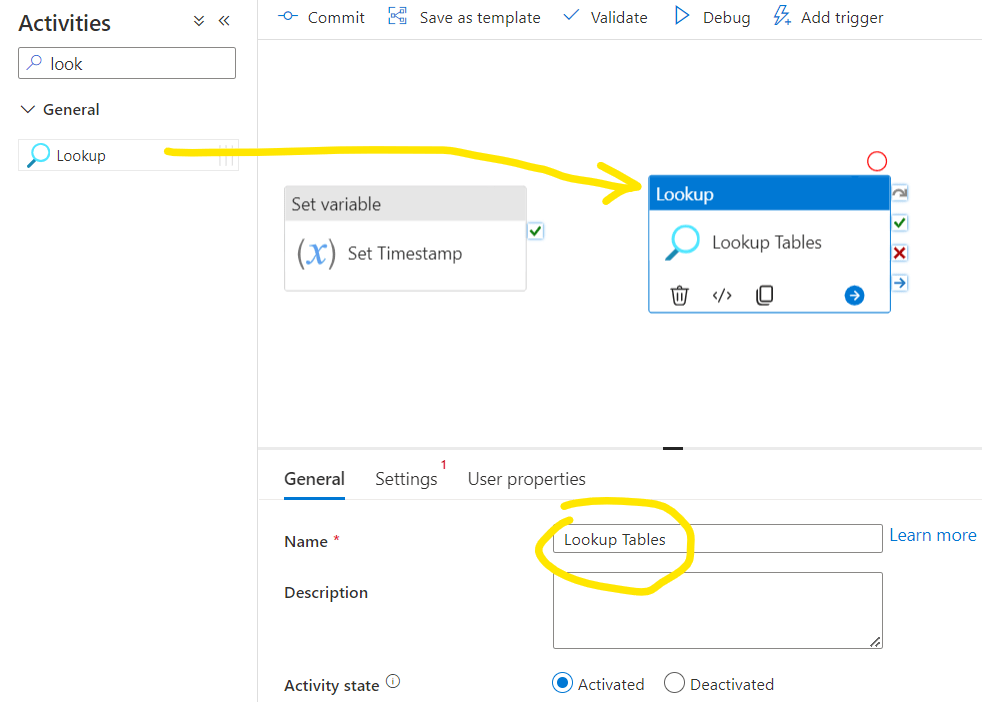Collapse the General activities group
Image resolution: width=982 pixels, height=702 pixels.
point(28,110)
